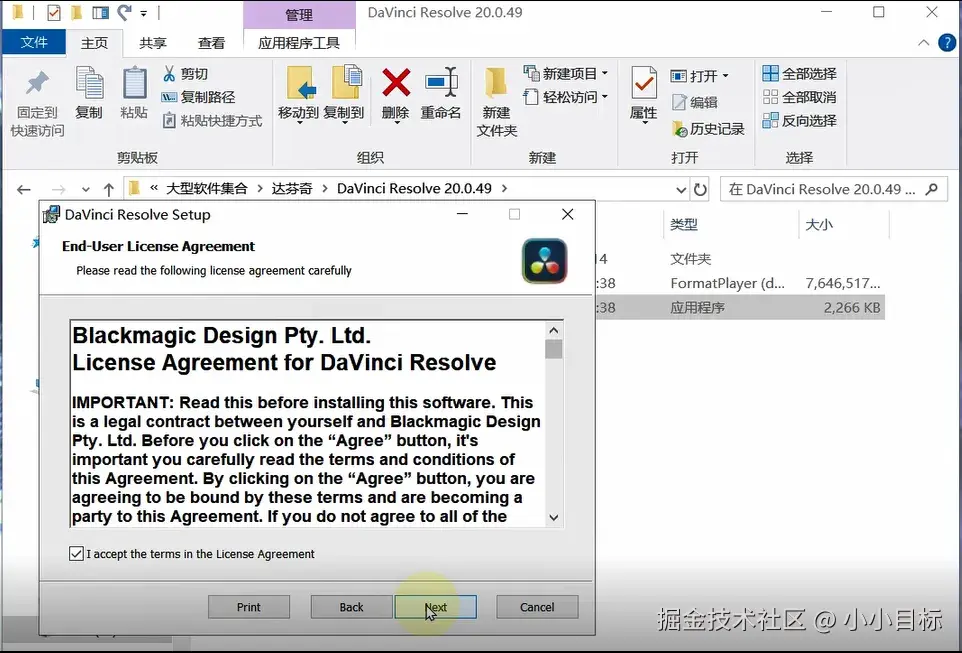Click the address bar Refresh icon
The height and width of the screenshot is (653, 962).
coord(700,190)
